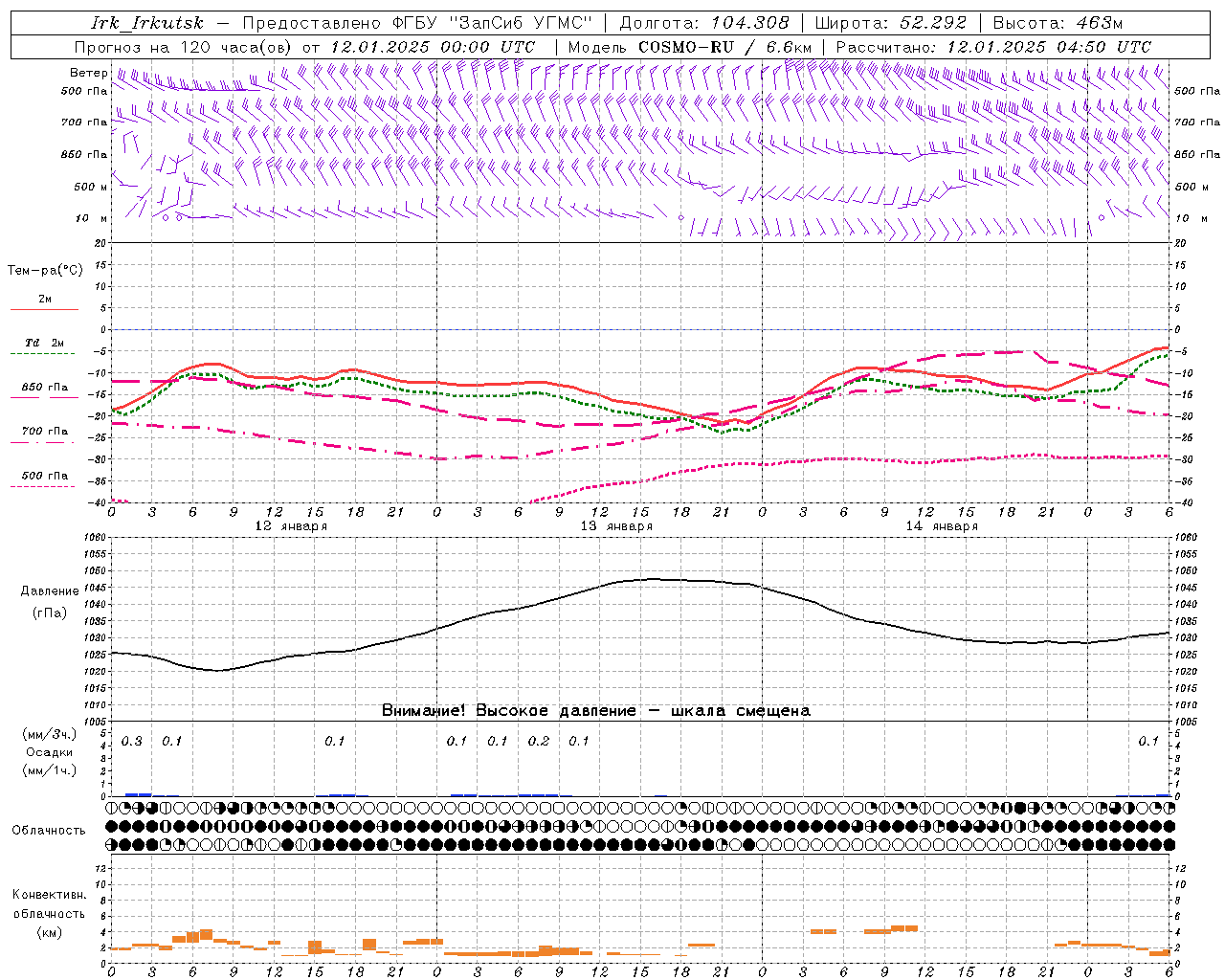
Task: Click the "Осадки" precipitation label
Action: click(50, 752)
